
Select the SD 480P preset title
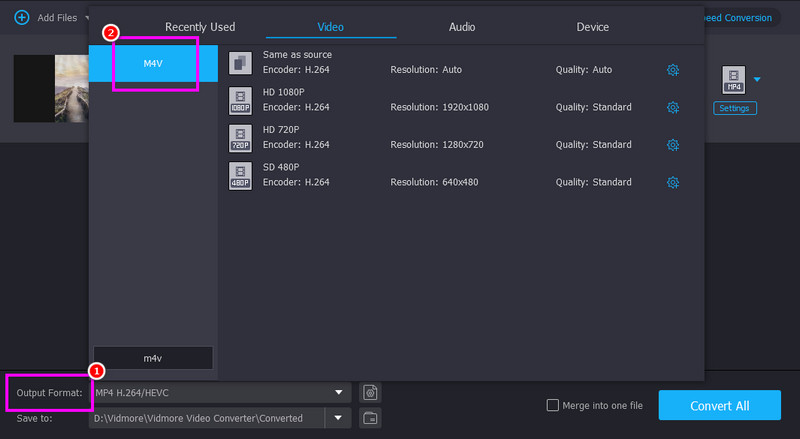[x=281, y=167]
